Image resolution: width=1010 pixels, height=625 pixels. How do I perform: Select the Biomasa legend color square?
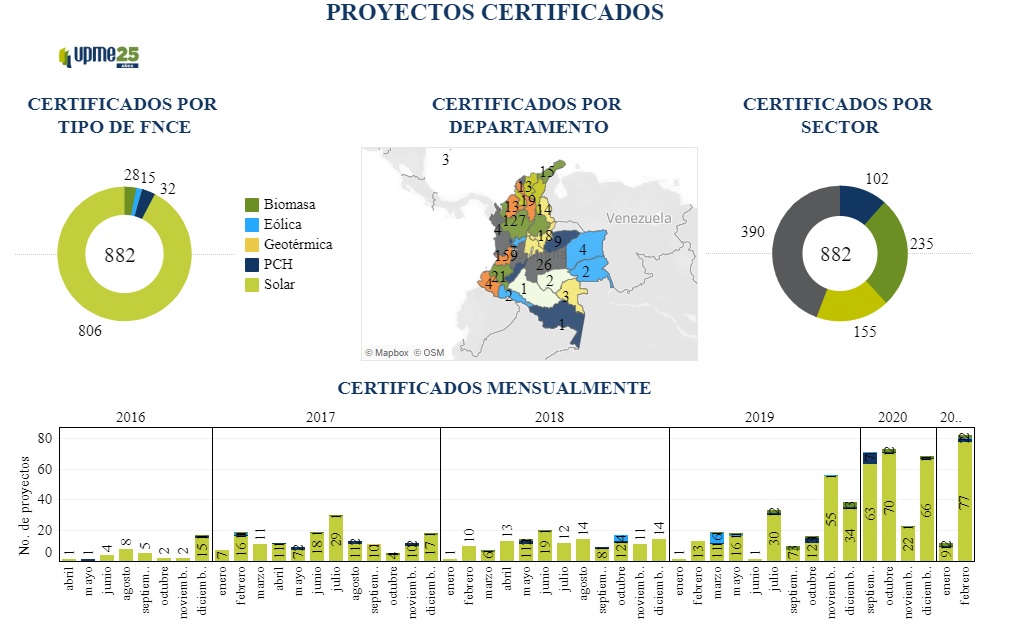click(x=251, y=205)
